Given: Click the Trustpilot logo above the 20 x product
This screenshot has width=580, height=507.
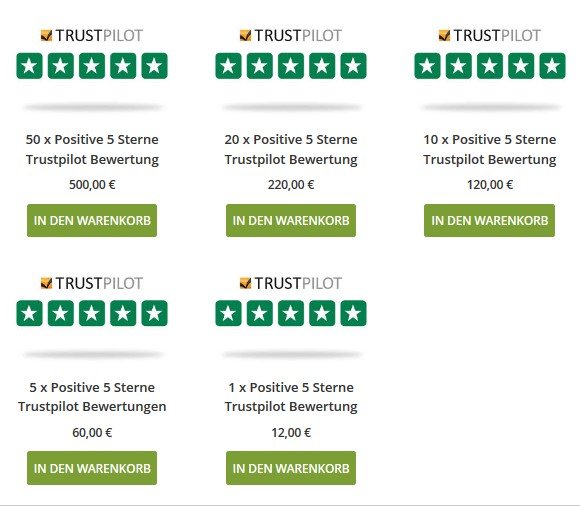Looking at the screenshot, I should click(x=291, y=36).
